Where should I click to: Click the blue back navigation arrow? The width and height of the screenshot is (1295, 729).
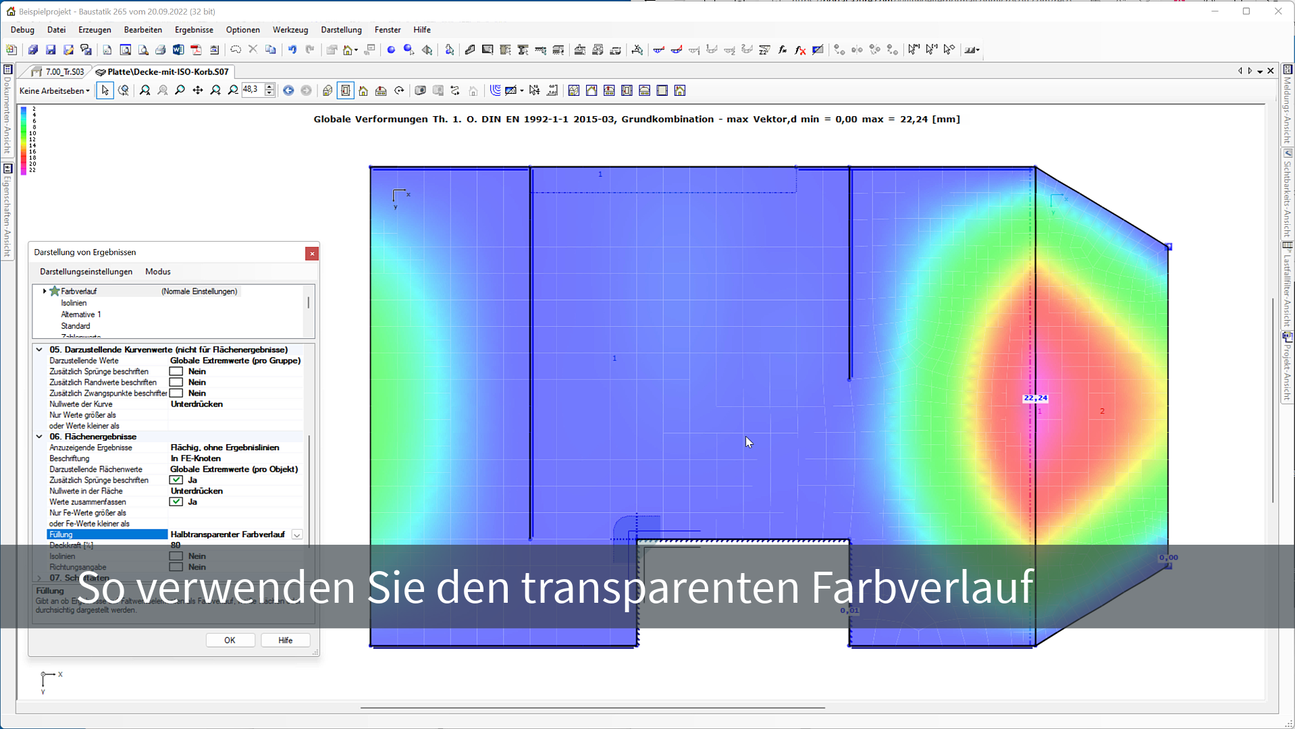pos(288,90)
